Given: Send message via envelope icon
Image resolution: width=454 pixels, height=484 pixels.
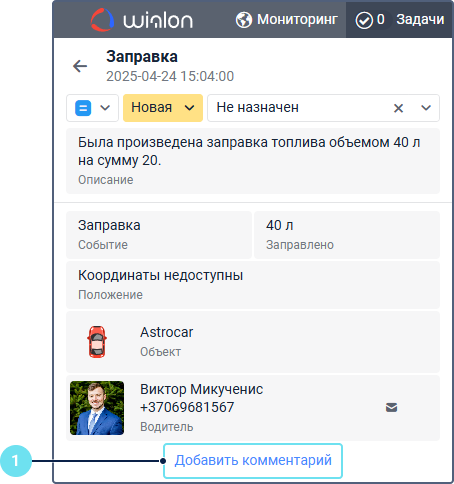Looking at the screenshot, I should (391, 407).
